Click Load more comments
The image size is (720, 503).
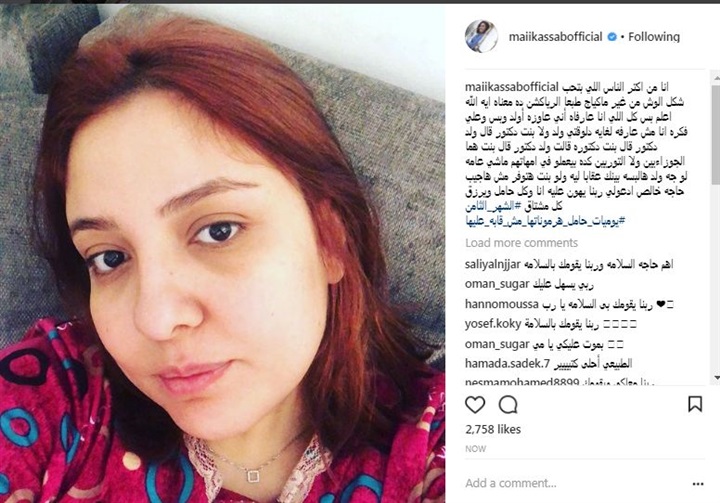point(521,243)
